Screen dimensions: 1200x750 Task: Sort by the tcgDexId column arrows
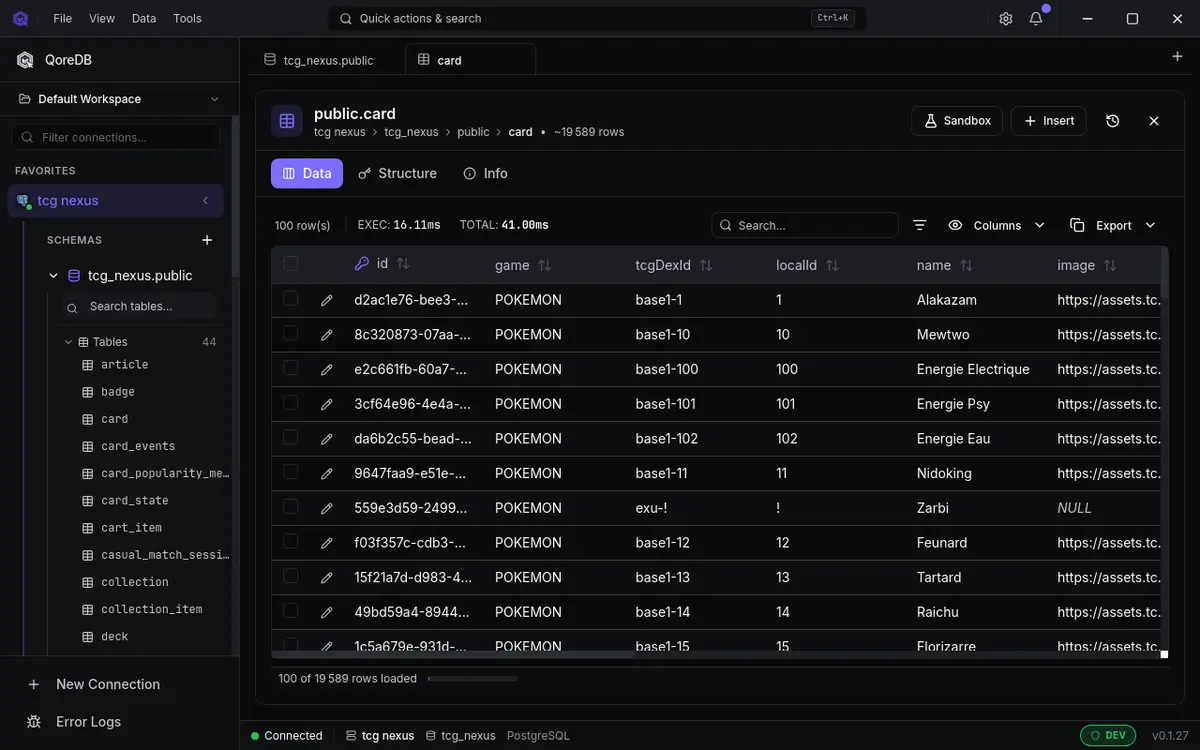point(706,265)
